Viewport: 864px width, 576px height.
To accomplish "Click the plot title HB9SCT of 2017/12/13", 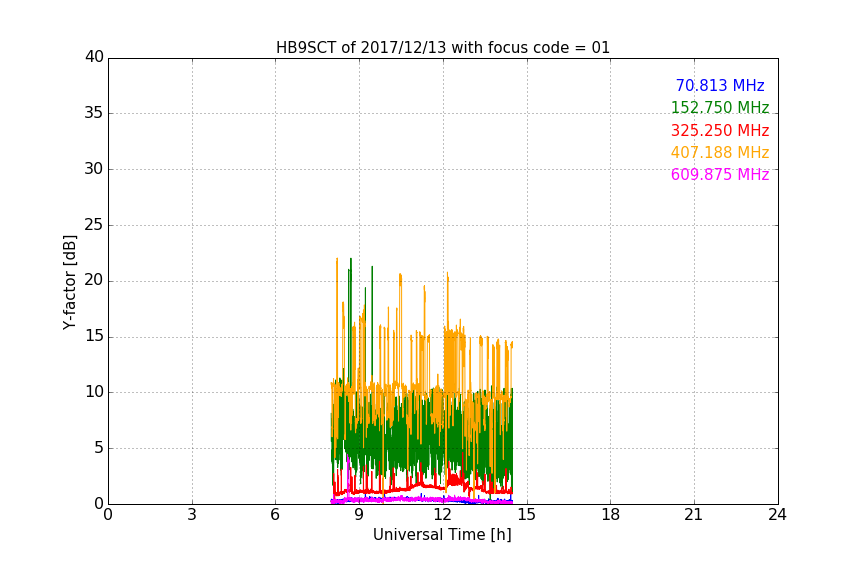I will tap(442, 48).
